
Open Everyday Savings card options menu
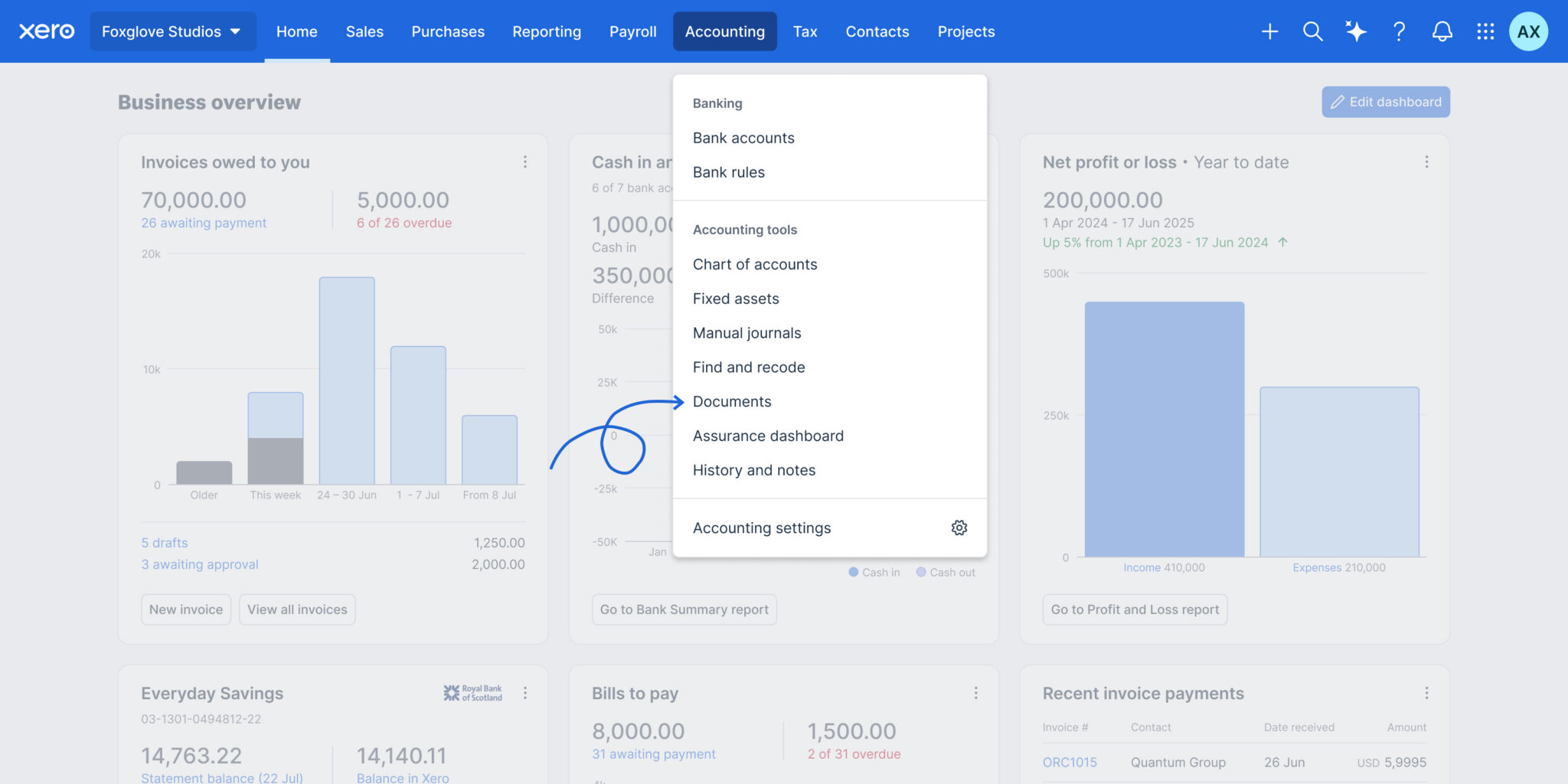pyautogui.click(x=525, y=693)
